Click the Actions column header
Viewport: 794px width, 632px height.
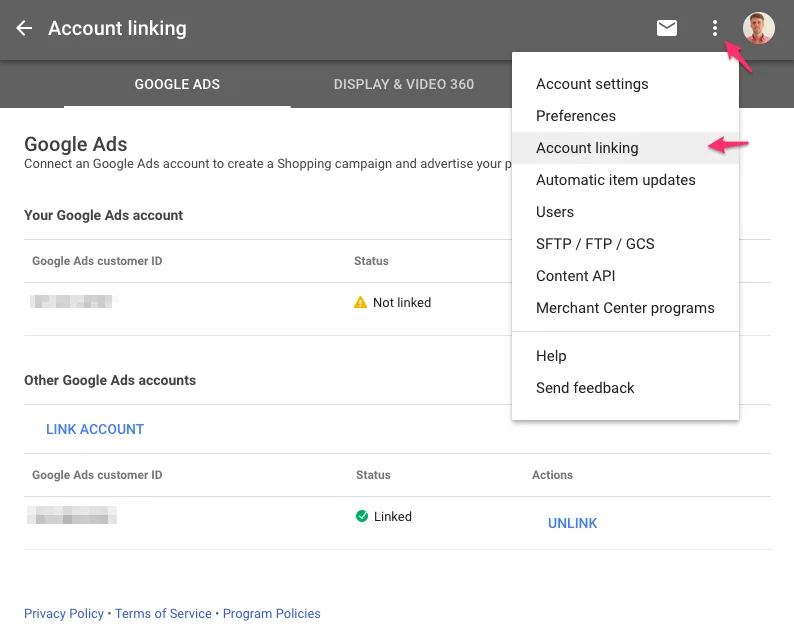552,475
